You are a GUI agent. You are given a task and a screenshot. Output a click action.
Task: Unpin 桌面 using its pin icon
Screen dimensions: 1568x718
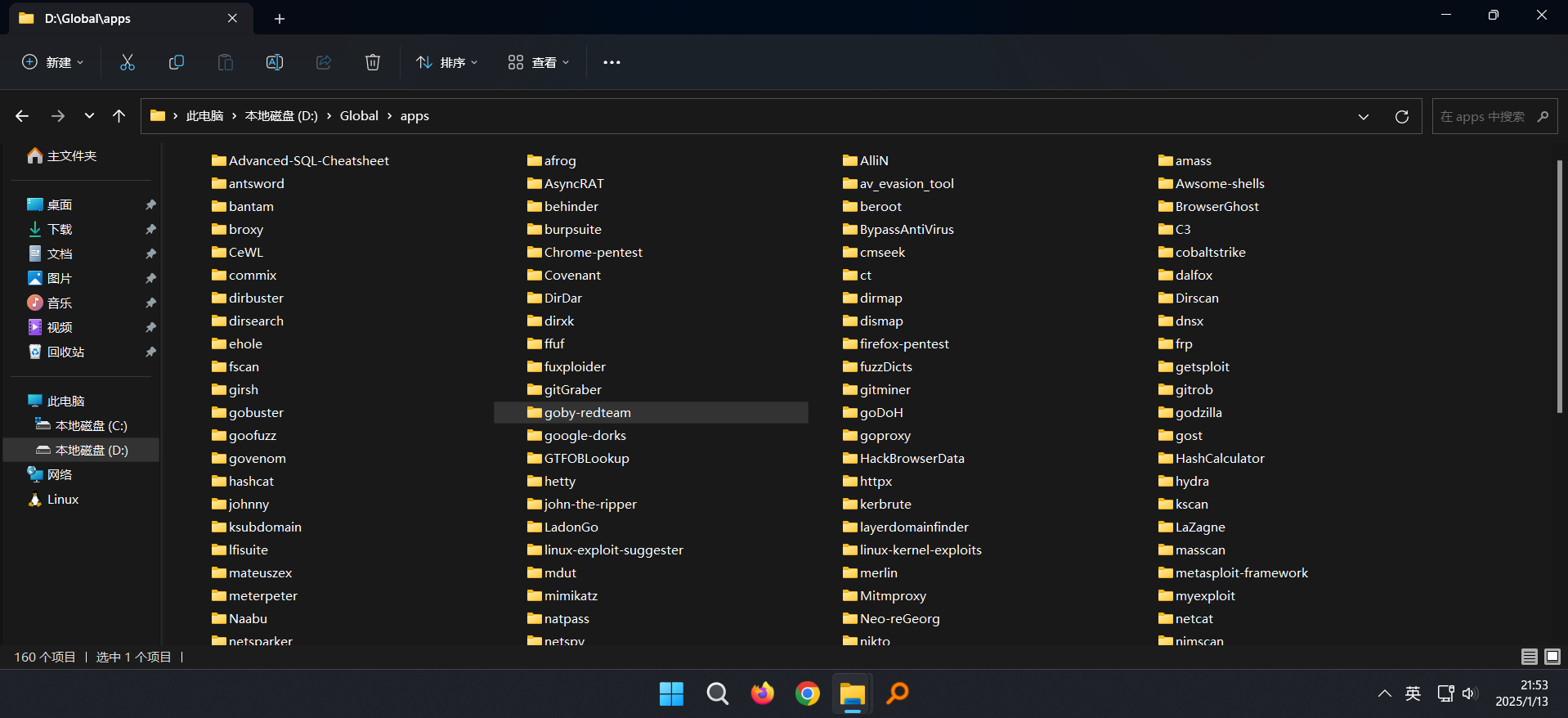click(150, 204)
